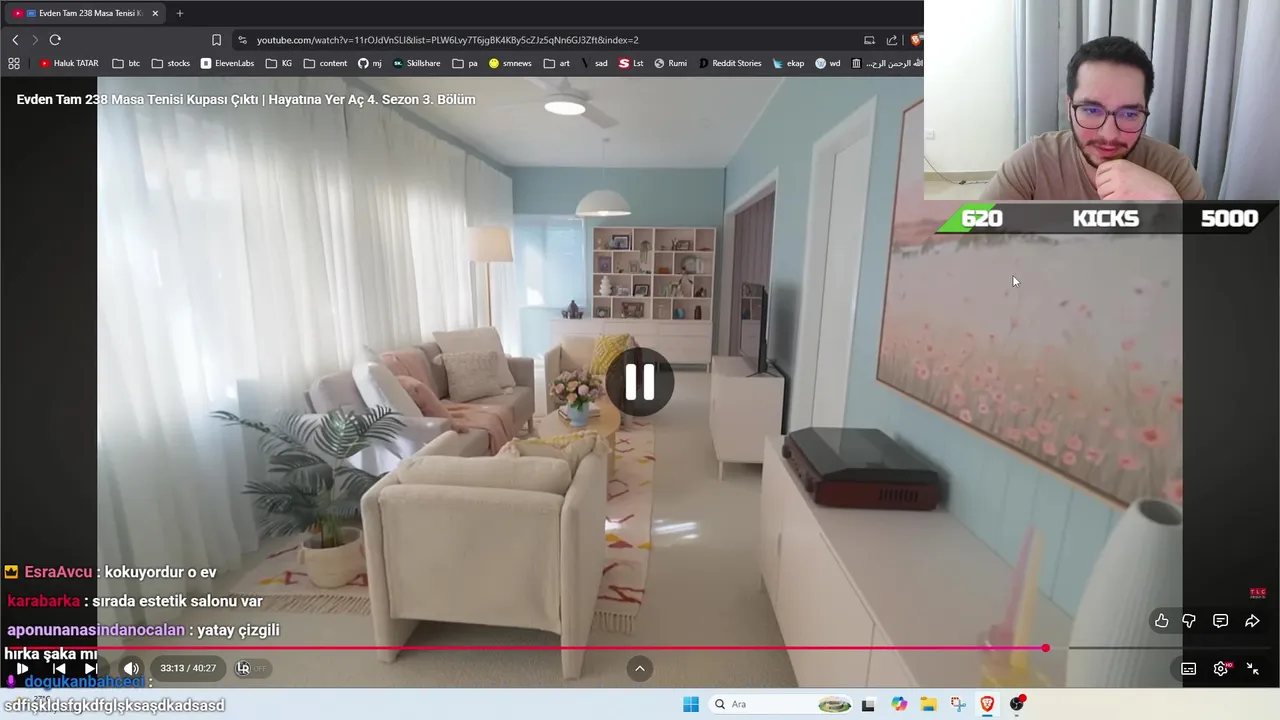Open the picture-in-picture icon in the address bar
1280x720 pixels.
(869, 40)
